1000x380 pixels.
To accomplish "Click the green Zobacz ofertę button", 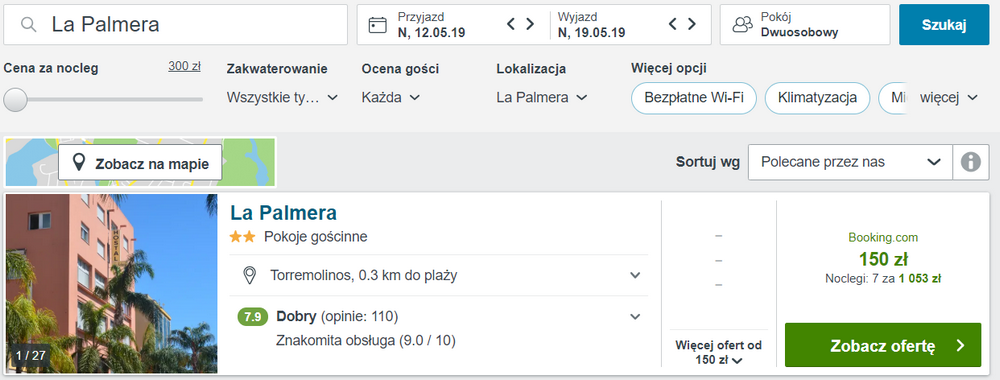I will pyautogui.click(x=883, y=346).
